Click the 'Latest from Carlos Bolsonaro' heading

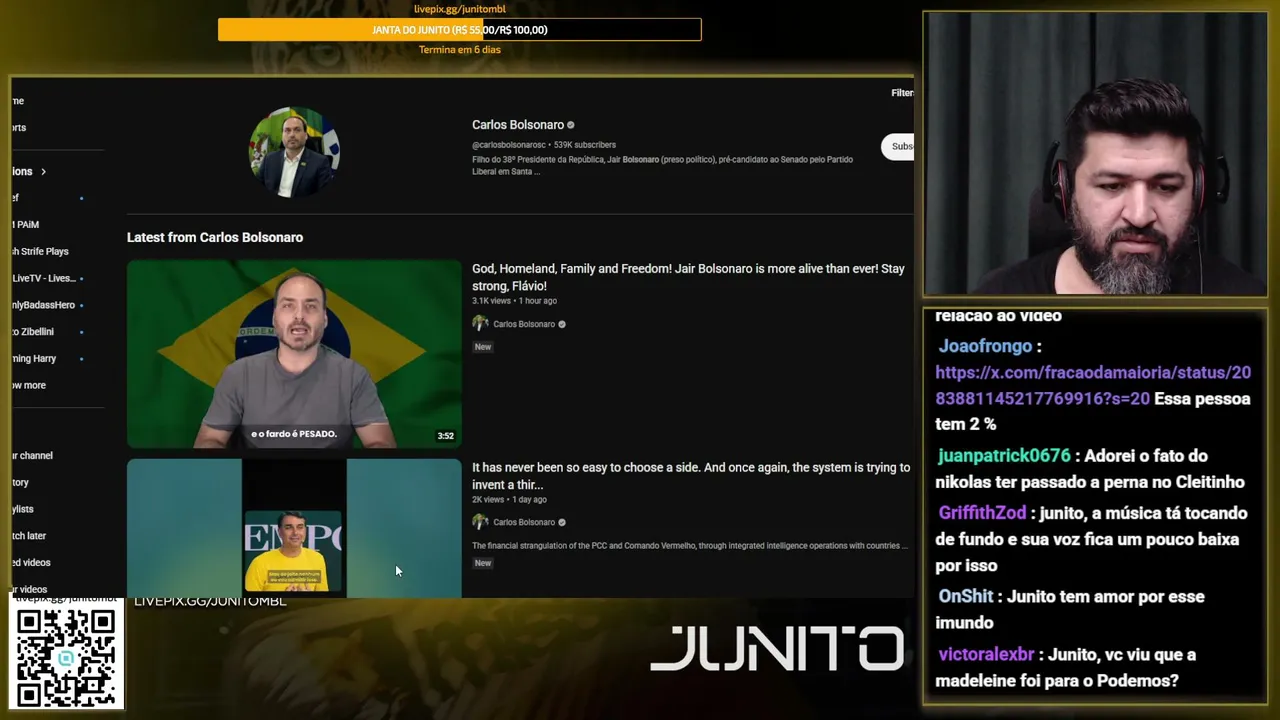[x=215, y=237]
